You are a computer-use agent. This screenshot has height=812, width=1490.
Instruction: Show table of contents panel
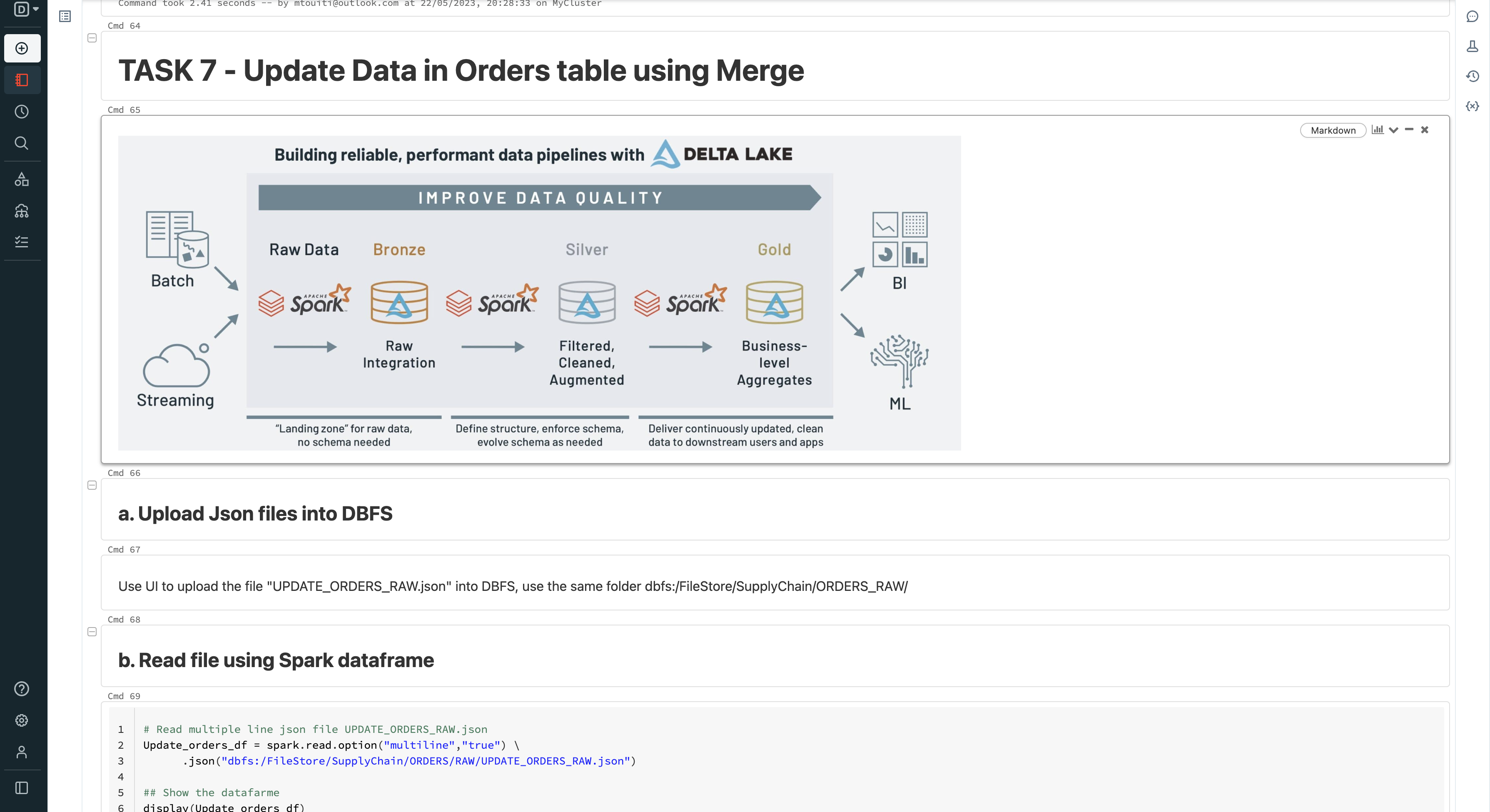(x=65, y=16)
